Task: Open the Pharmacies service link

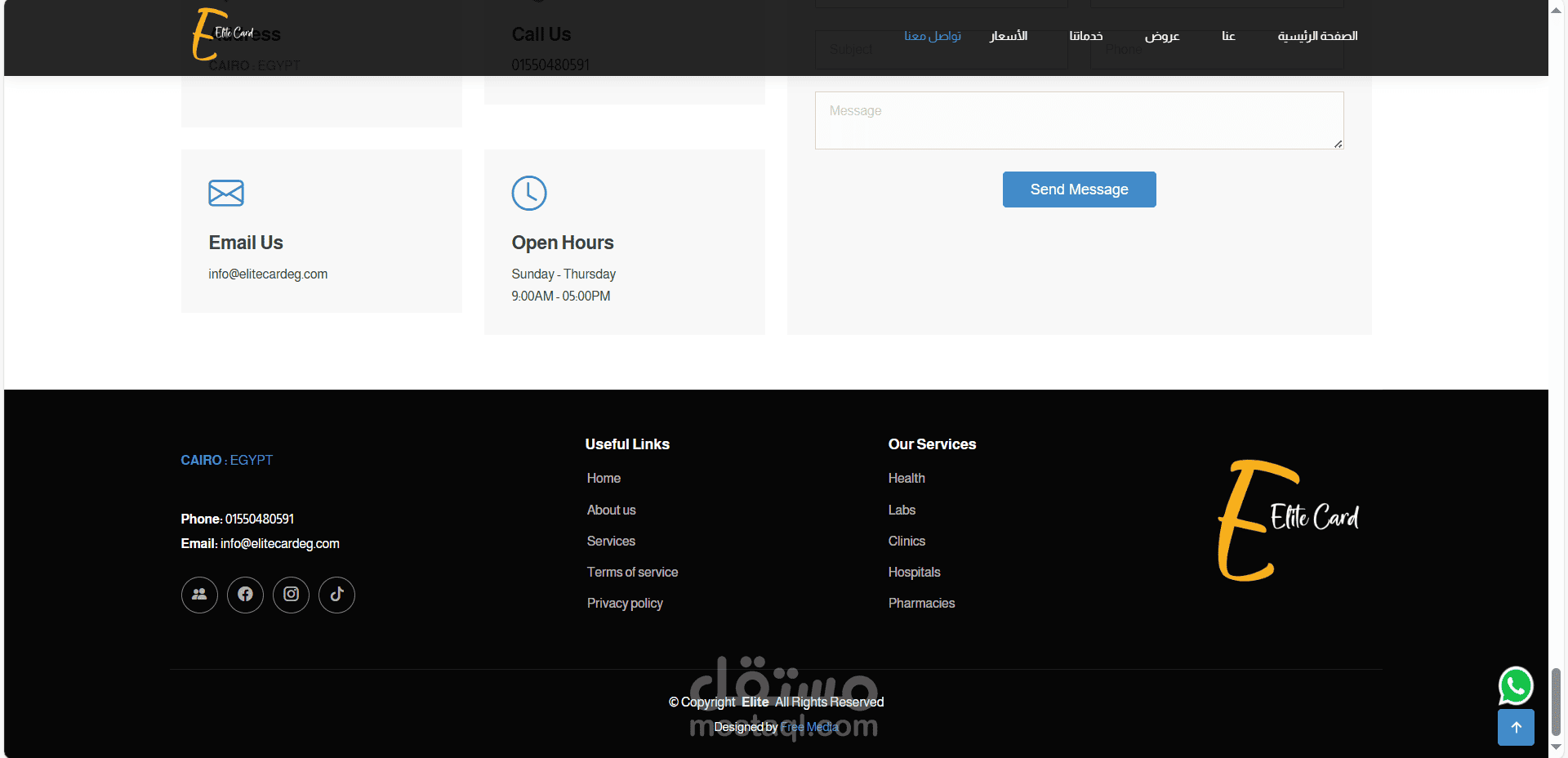Action: pyautogui.click(x=921, y=603)
